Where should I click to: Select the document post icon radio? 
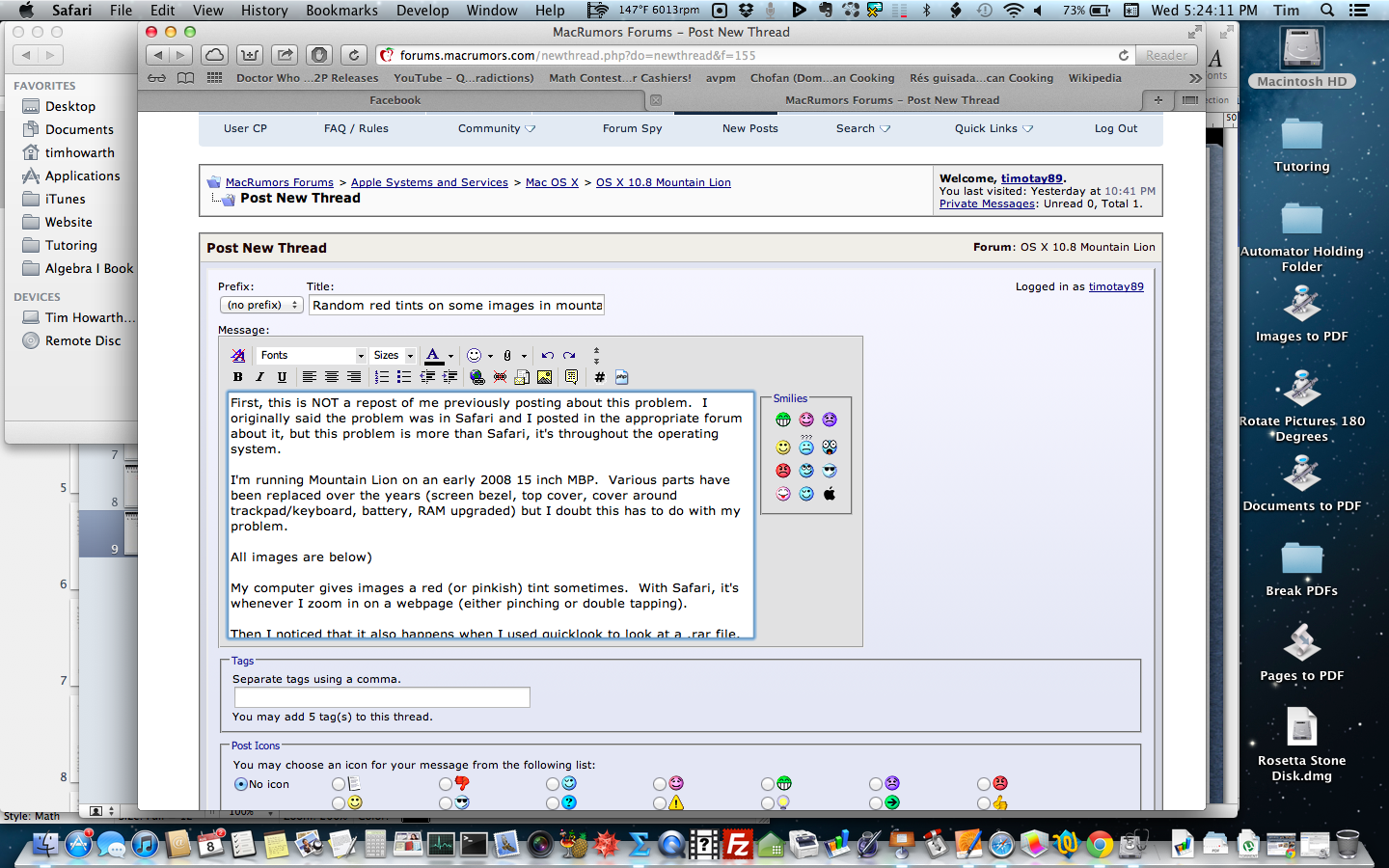click(339, 784)
